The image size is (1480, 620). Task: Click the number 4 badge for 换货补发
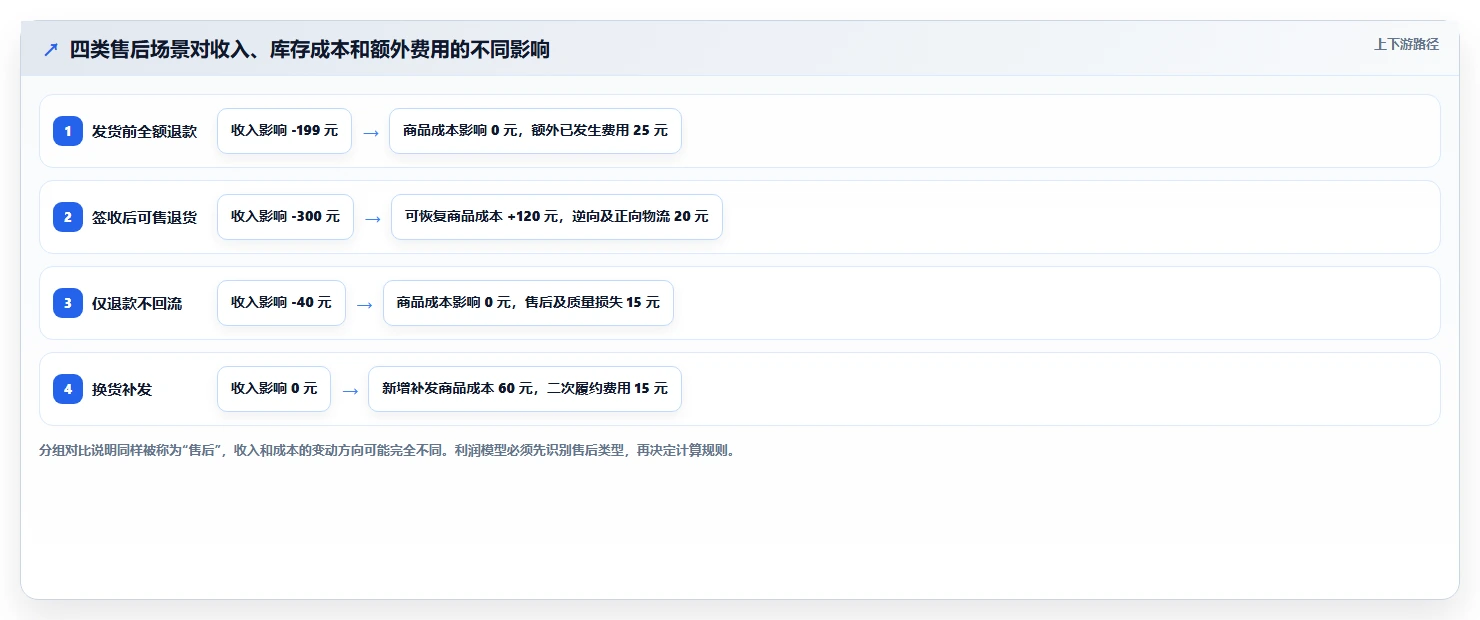[x=68, y=389]
